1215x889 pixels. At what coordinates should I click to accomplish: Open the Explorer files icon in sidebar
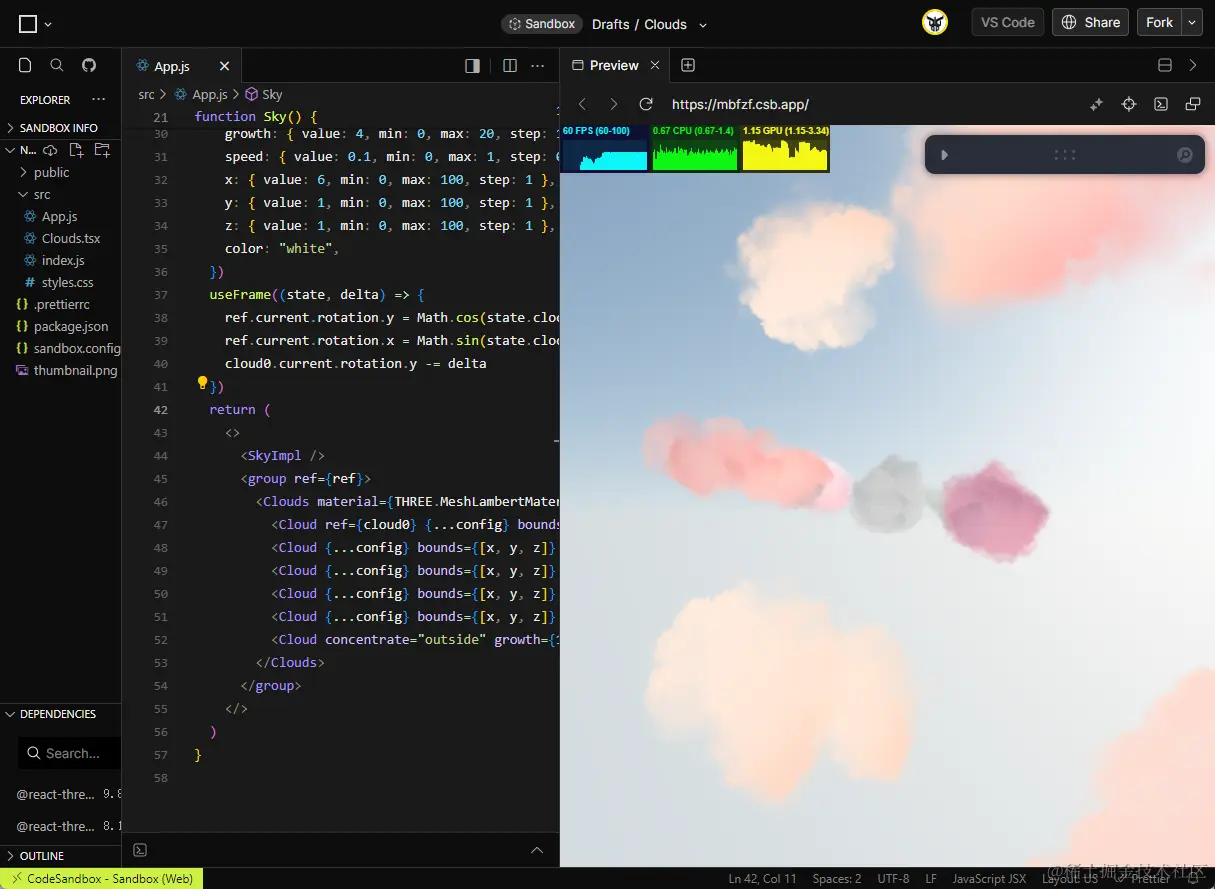point(25,65)
